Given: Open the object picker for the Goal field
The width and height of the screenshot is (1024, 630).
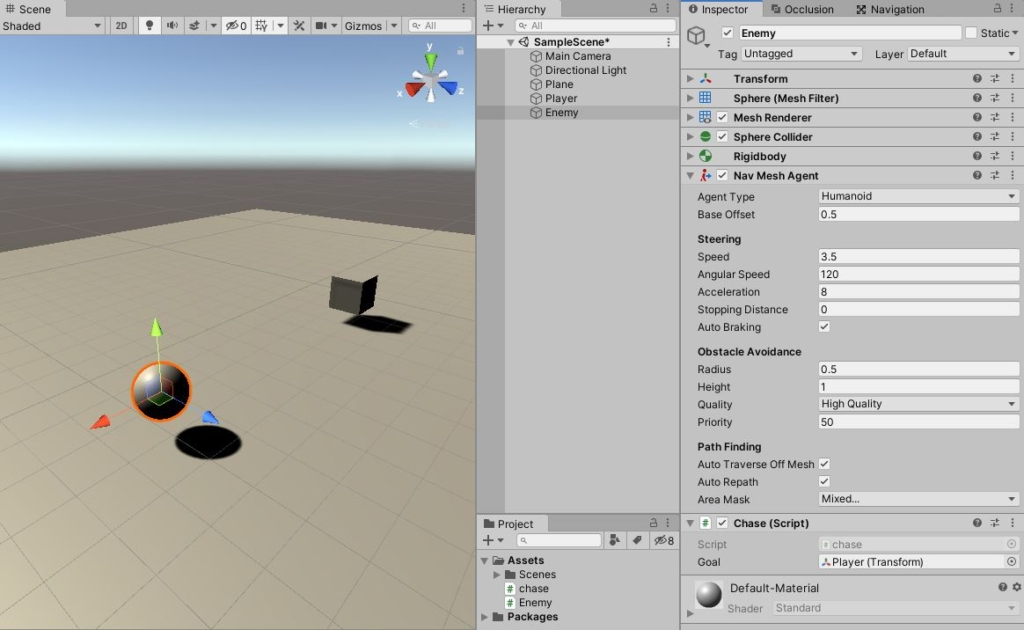Looking at the screenshot, I should pos(1009,562).
